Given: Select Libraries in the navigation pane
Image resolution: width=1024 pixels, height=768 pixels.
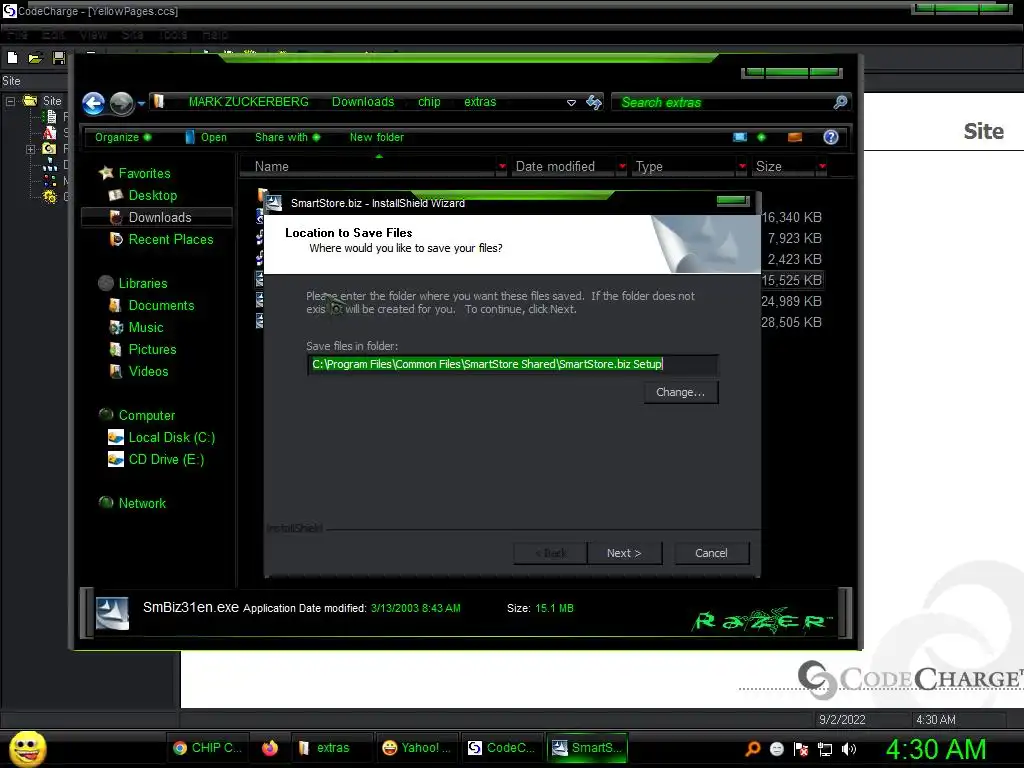Looking at the screenshot, I should (143, 283).
